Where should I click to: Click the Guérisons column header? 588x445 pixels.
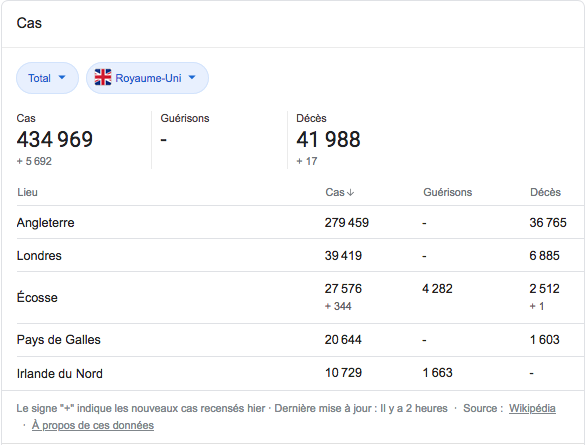pyautogui.click(x=447, y=192)
